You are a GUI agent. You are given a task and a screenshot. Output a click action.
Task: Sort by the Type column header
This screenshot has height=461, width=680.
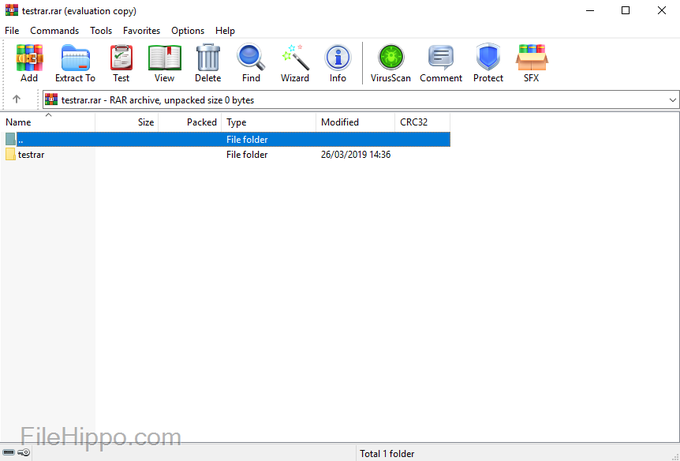point(269,122)
